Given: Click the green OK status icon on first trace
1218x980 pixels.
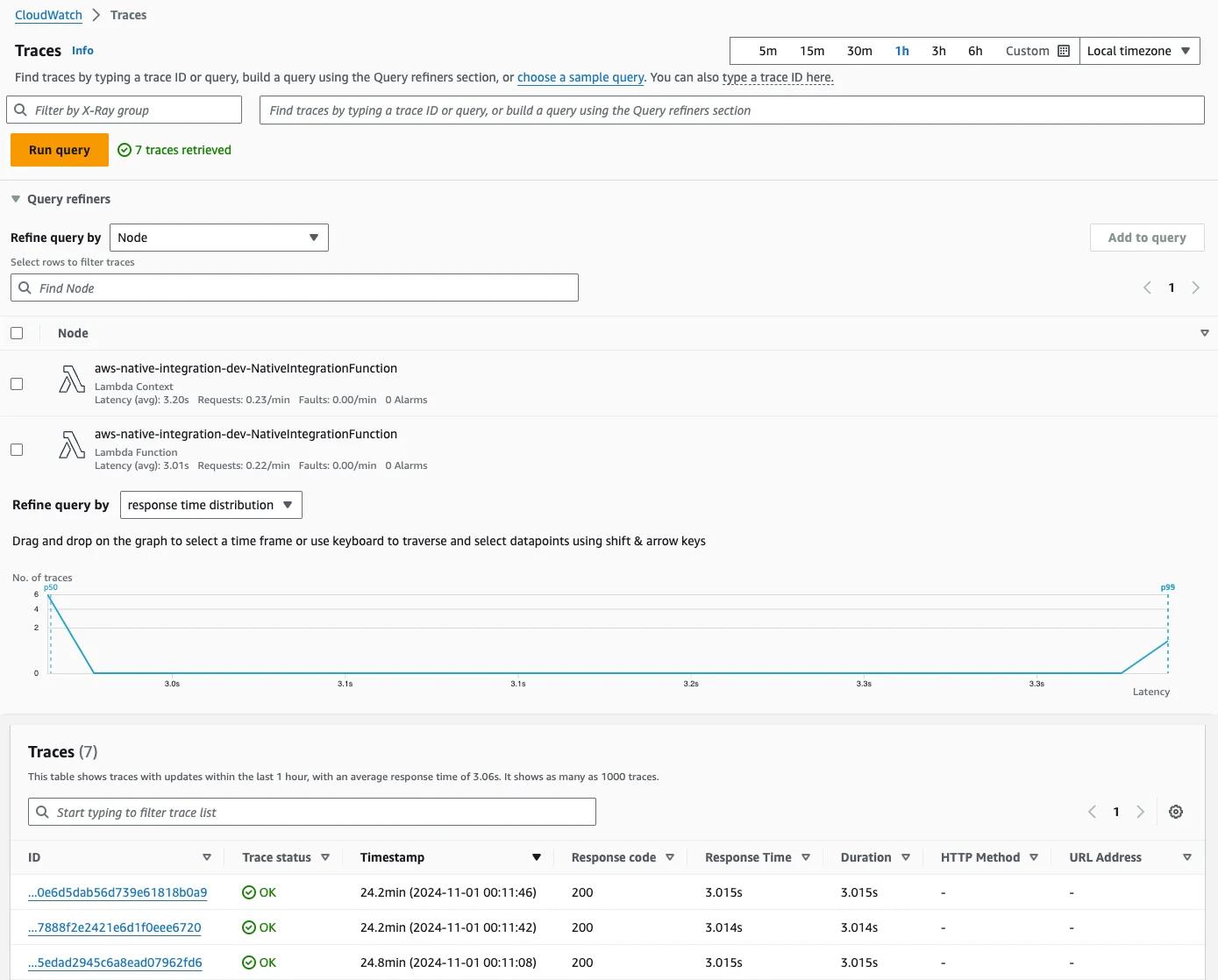Looking at the screenshot, I should pyautogui.click(x=248, y=891).
